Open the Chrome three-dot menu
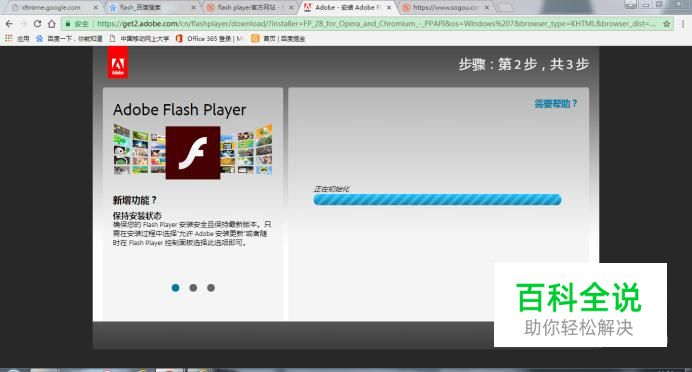This screenshot has height=372, width=692. [683, 24]
